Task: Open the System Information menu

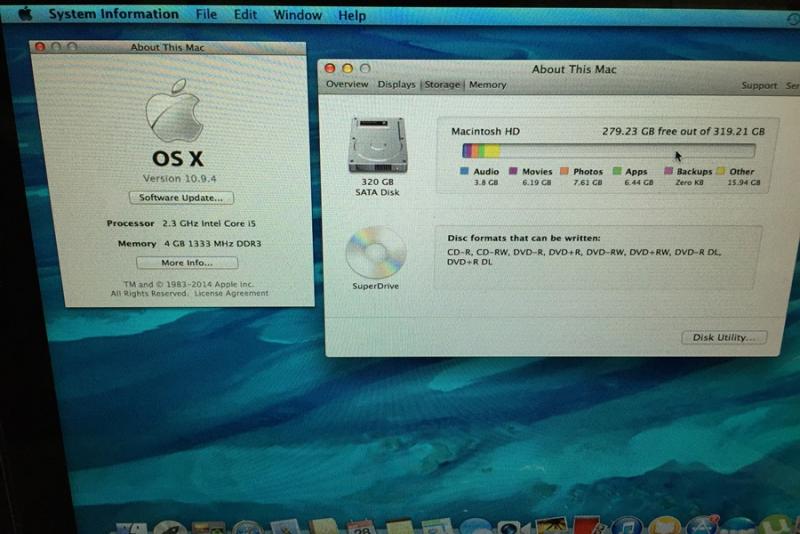Action: click(x=113, y=15)
